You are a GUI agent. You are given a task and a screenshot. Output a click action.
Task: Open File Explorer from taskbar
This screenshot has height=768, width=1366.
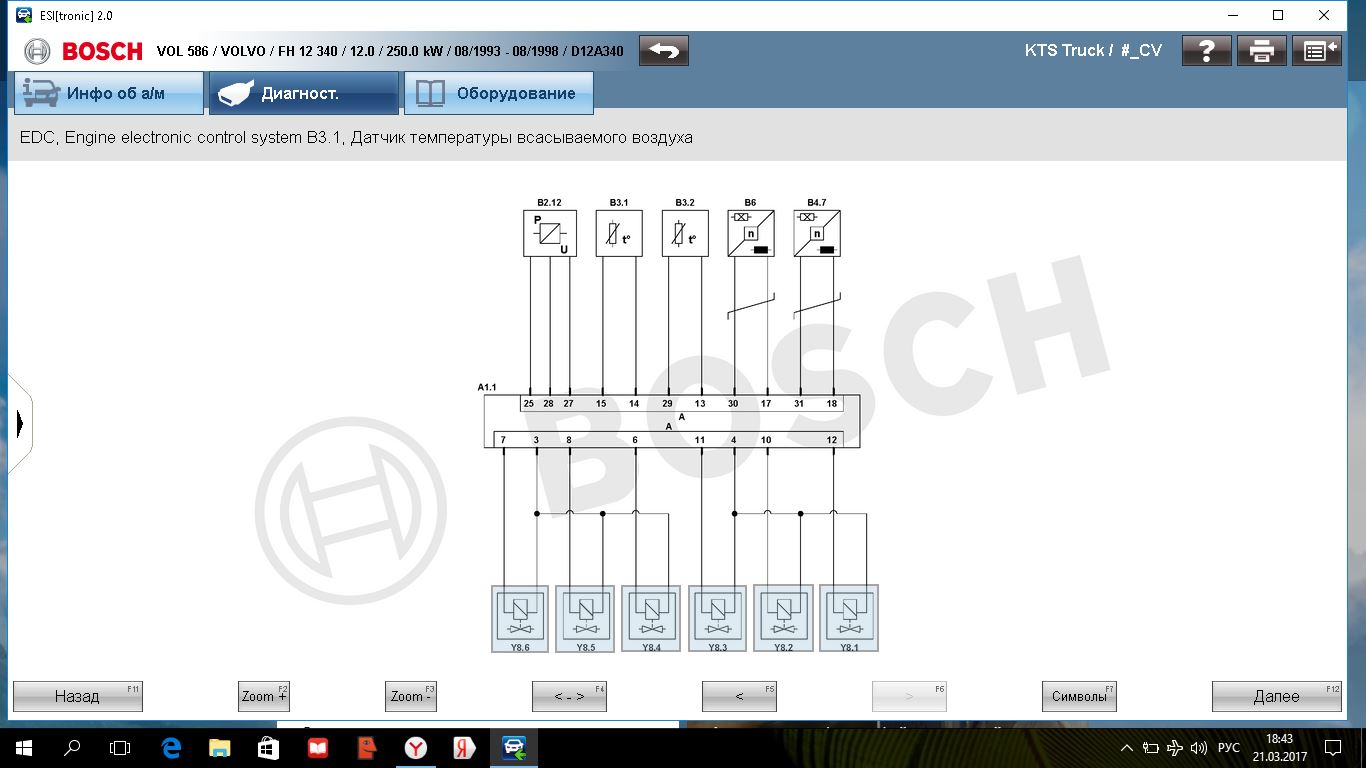[220, 748]
